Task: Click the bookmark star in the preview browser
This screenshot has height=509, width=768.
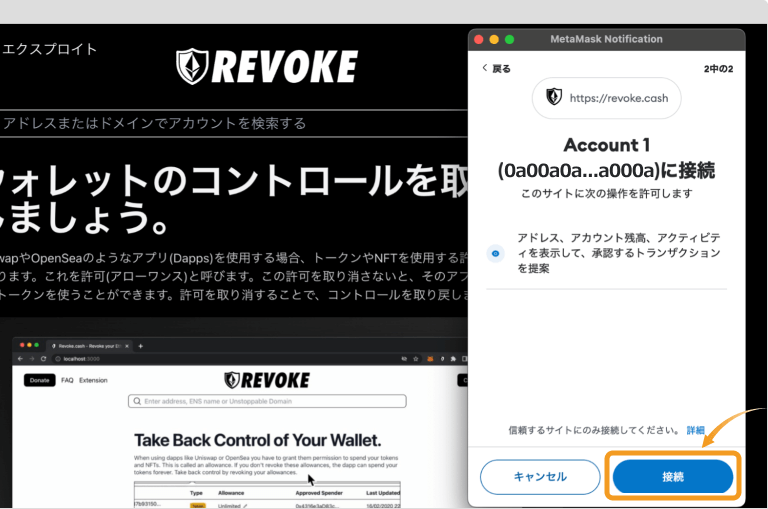Action: click(x=416, y=359)
